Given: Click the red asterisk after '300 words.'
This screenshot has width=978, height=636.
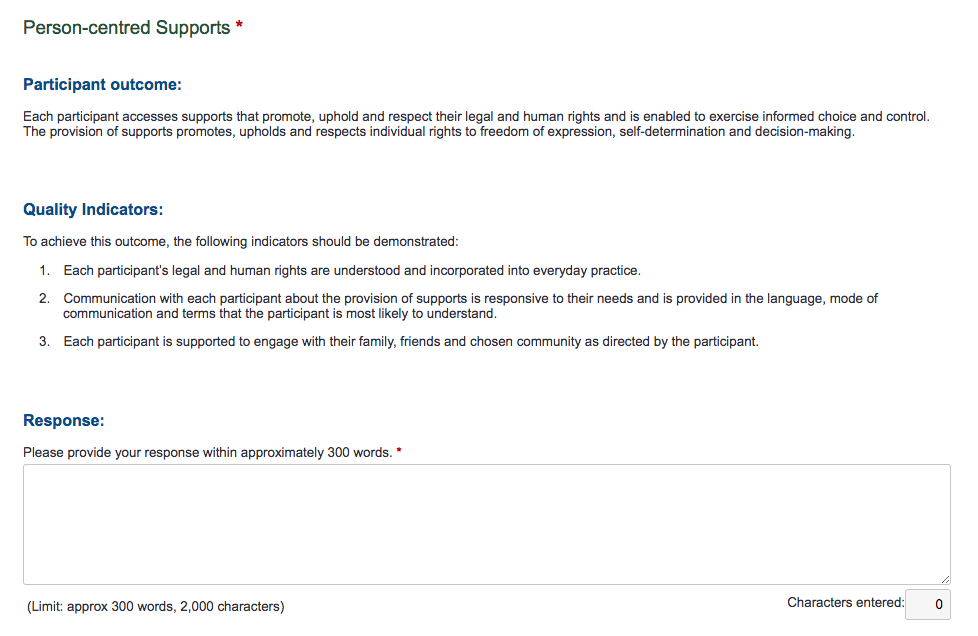Looking at the screenshot, I should [399, 451].
